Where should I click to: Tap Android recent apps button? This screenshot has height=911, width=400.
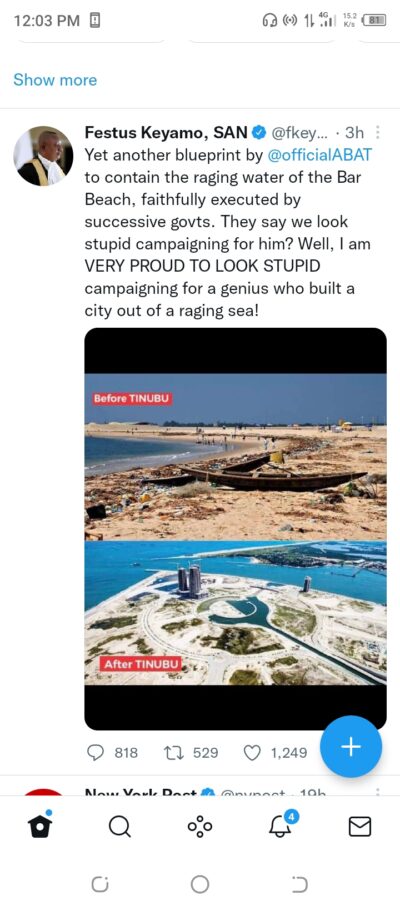(x=100, y=885)
